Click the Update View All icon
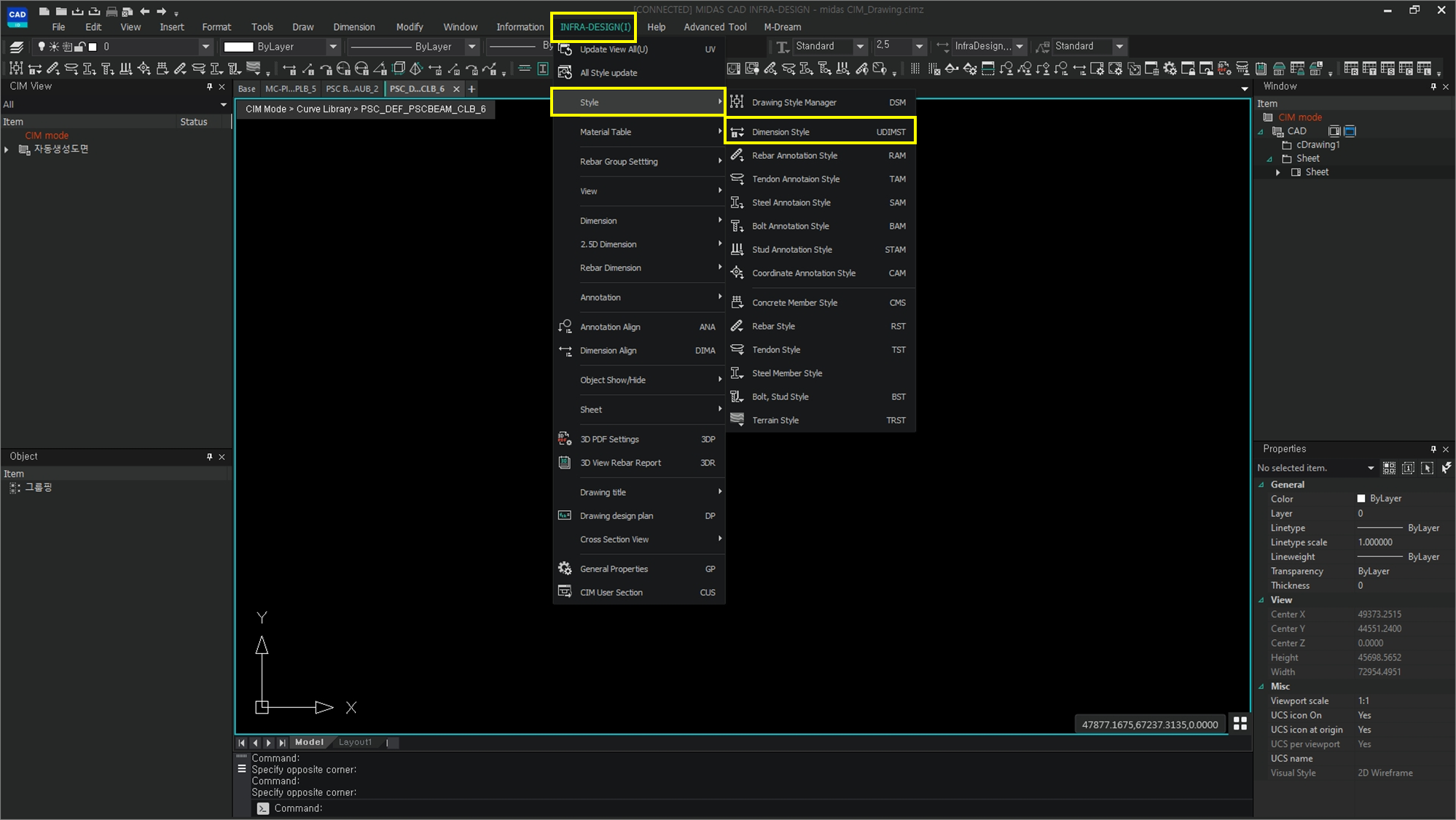This screenshot has width=1456, height=820. (x=565, y=50)
